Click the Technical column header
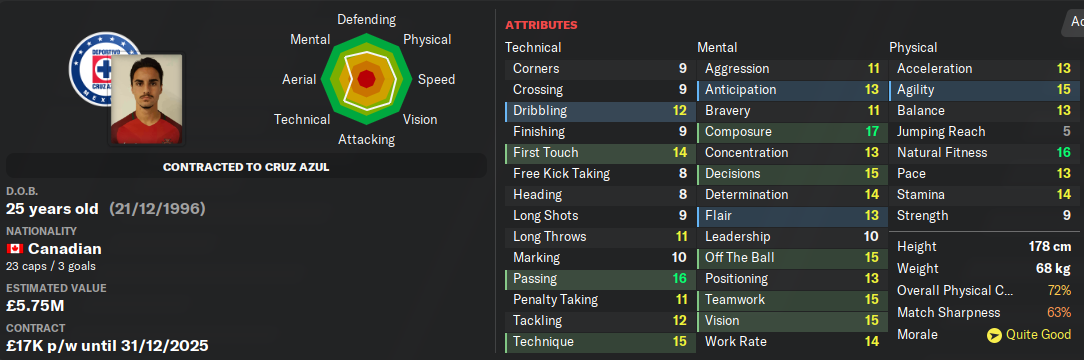1084x360 pixels. click(x=533, y=48)
